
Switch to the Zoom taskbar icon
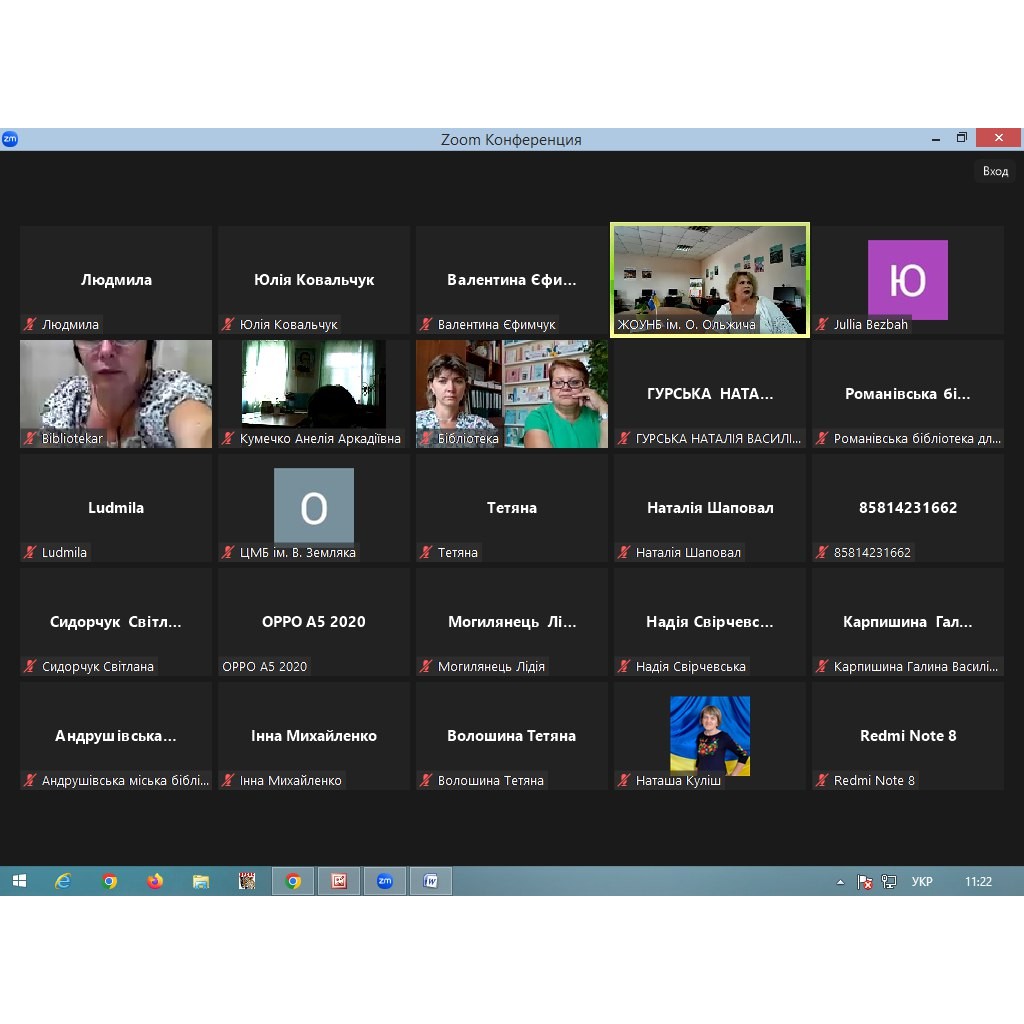(x=384, y=881)
